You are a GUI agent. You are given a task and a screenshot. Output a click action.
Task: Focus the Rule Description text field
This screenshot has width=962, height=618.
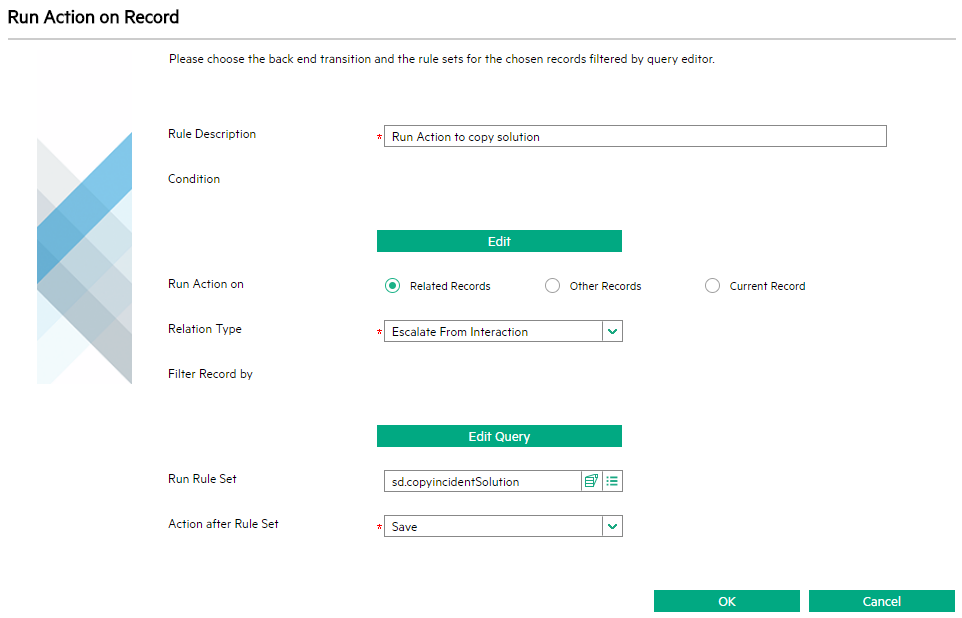coord(635,136)
